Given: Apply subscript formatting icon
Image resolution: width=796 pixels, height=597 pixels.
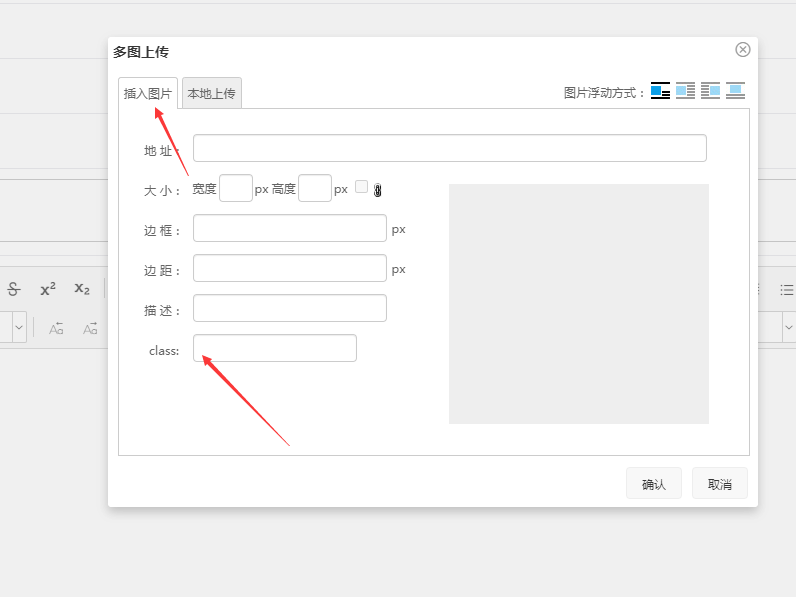Looking at the screenshot, I should (x=82, y=289).
